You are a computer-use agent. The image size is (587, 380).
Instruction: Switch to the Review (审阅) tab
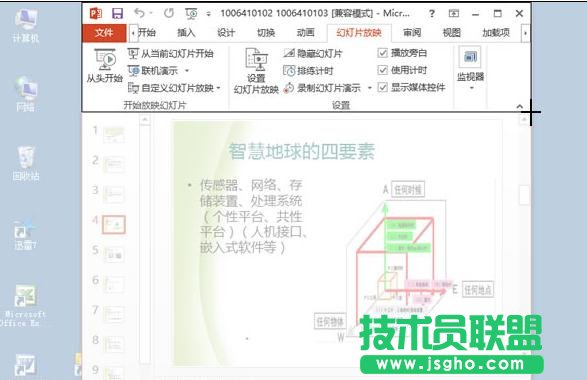412,33
